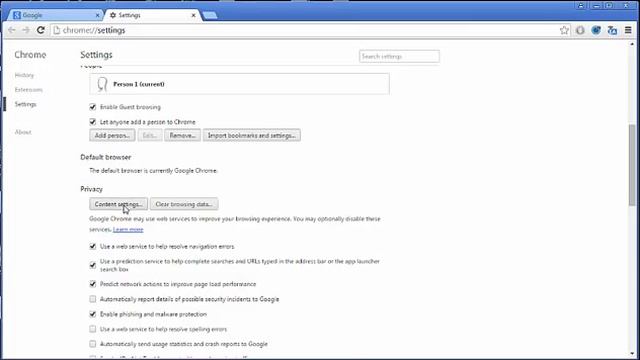Open the Chrome hamburger menu
This screenshot has width=640, height=360.
[x=628, y=30]
